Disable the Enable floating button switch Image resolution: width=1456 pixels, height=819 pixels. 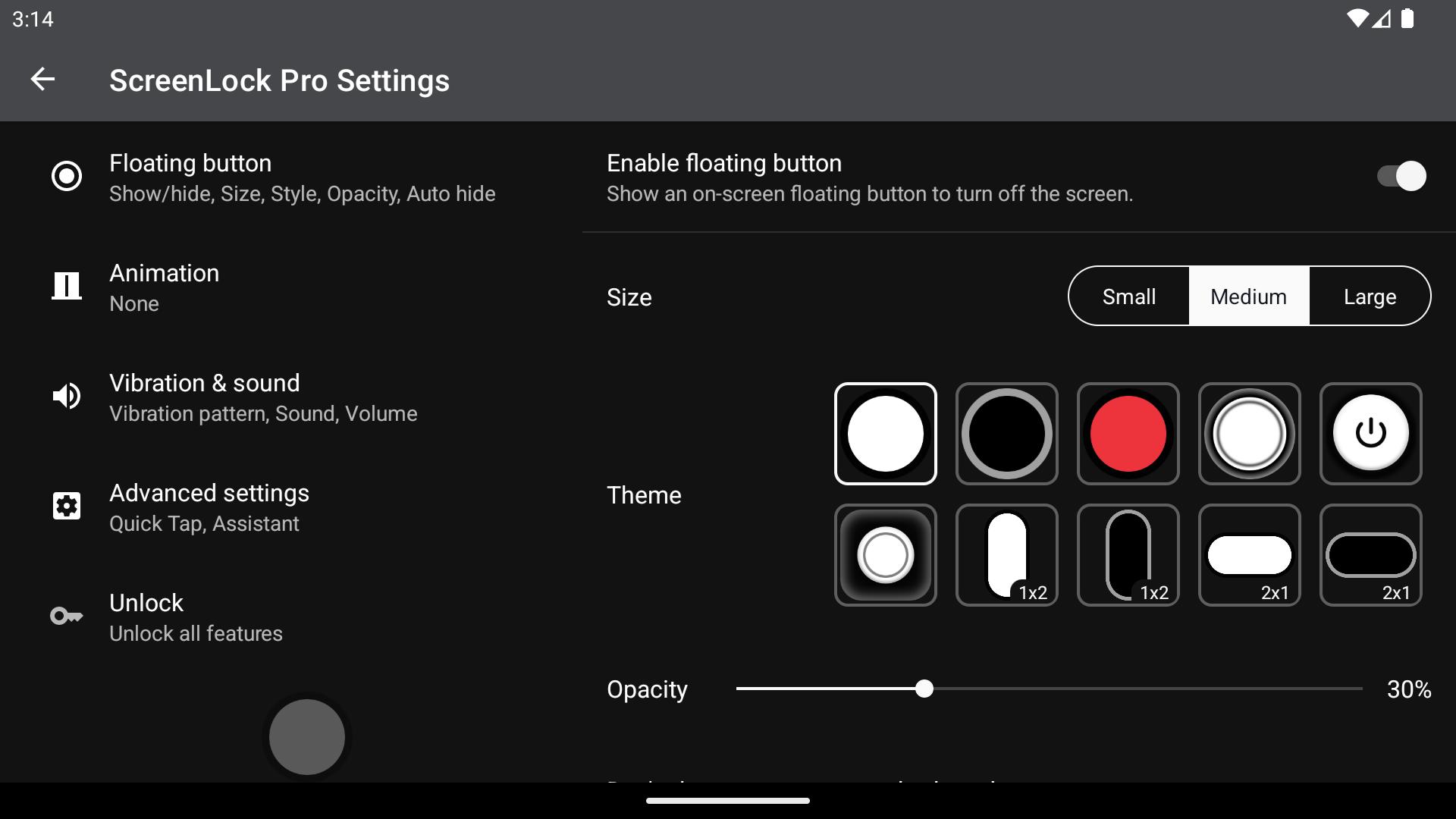1401,177
